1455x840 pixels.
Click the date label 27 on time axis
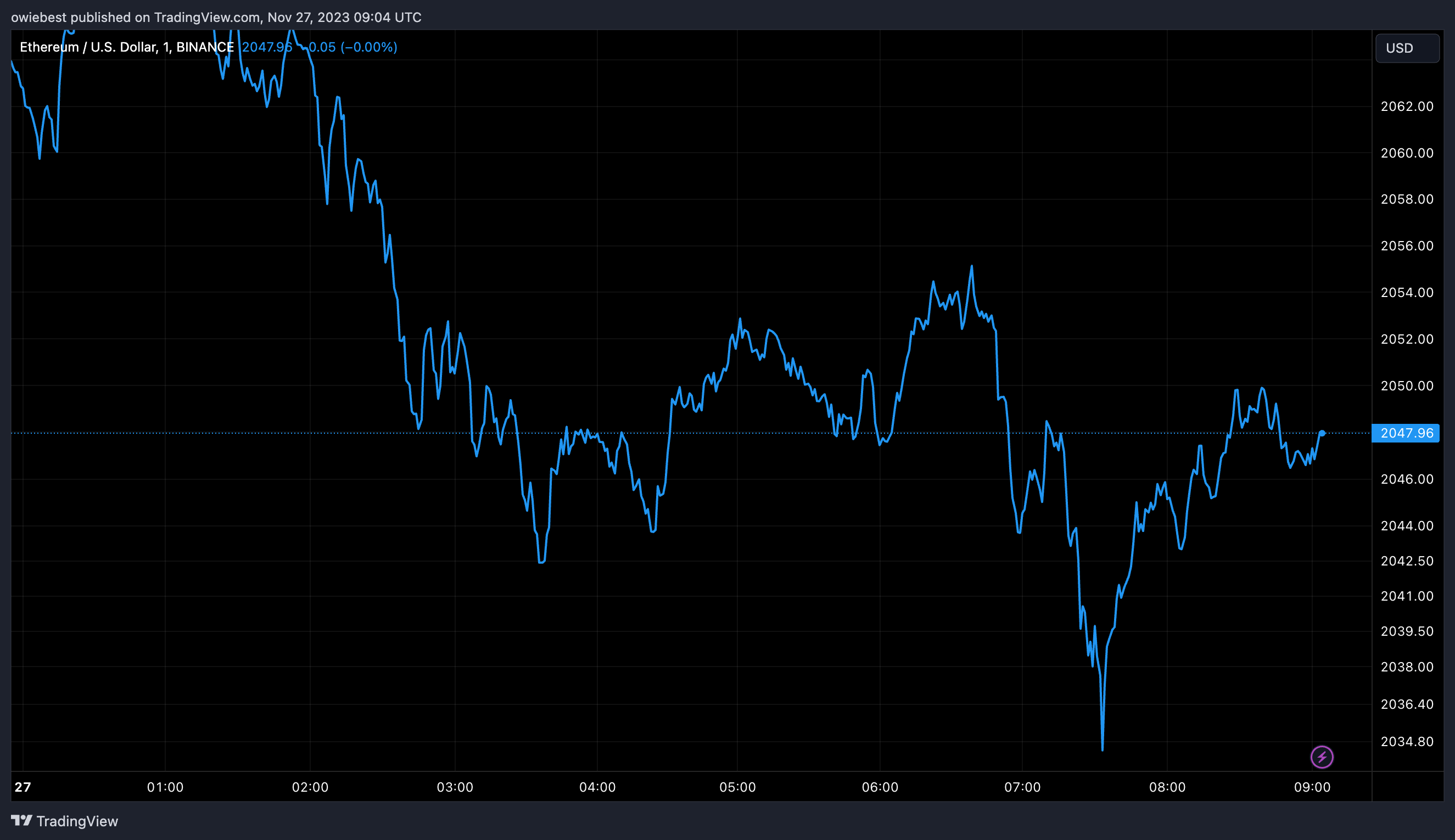23,787
